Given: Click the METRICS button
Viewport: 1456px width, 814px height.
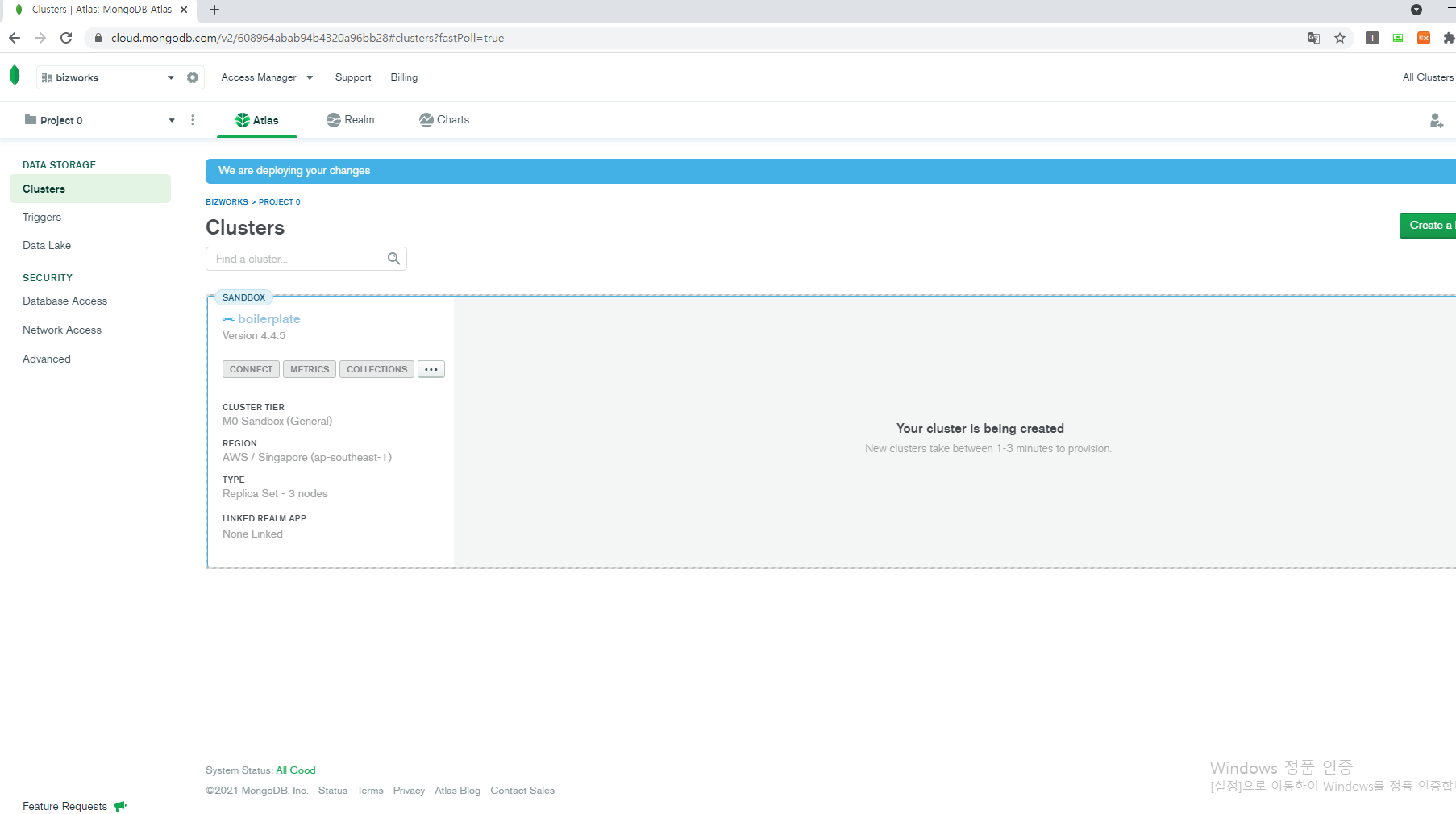Looking at the screenshot, I should click(x=310, y=369).
